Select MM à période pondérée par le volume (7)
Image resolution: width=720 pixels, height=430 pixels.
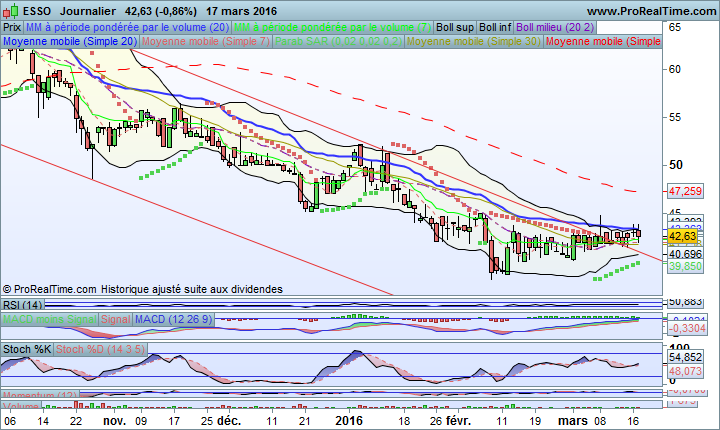pos(332,27)
